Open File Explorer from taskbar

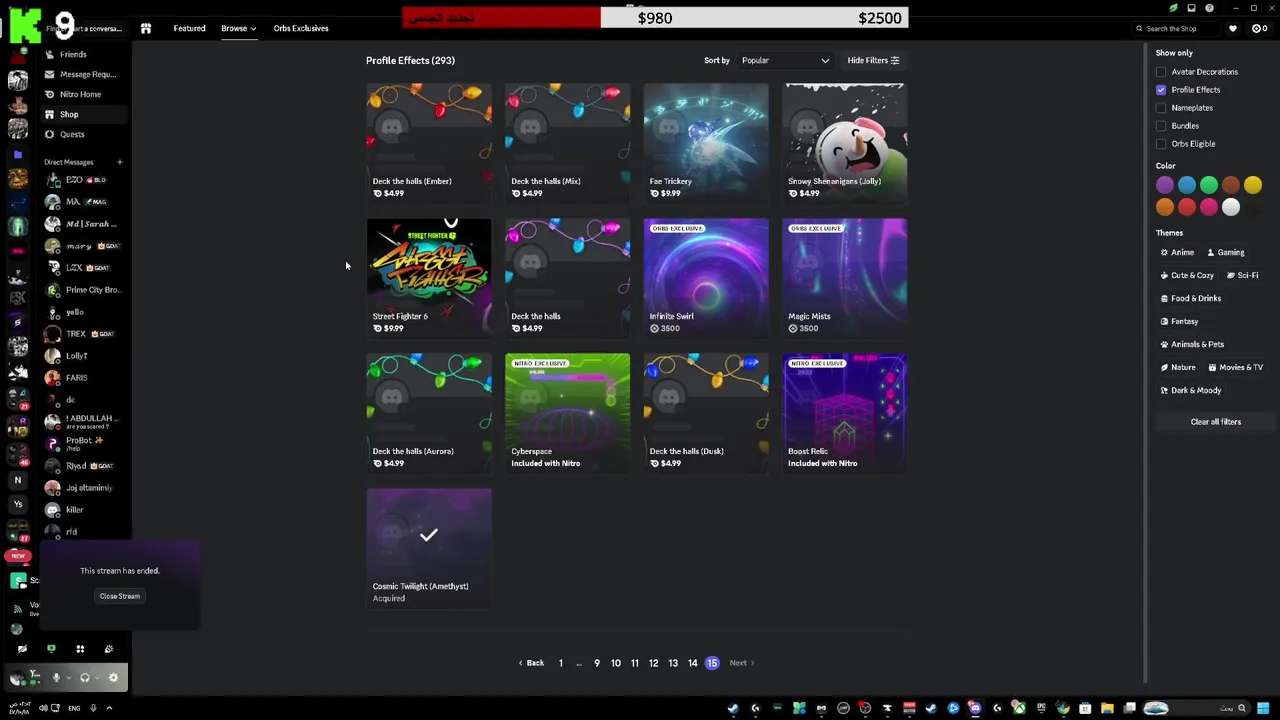coord(1107,709)
